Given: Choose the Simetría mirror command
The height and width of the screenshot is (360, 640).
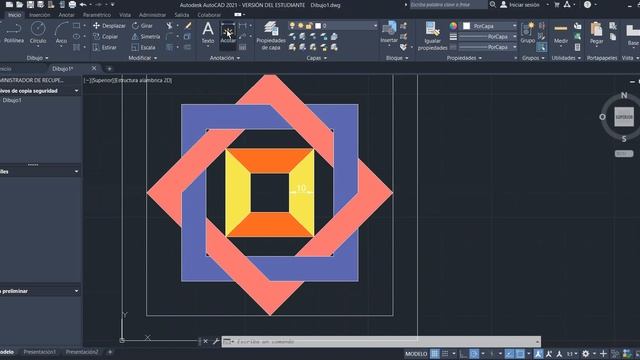Looking at the screenshot, I should 146,36.
